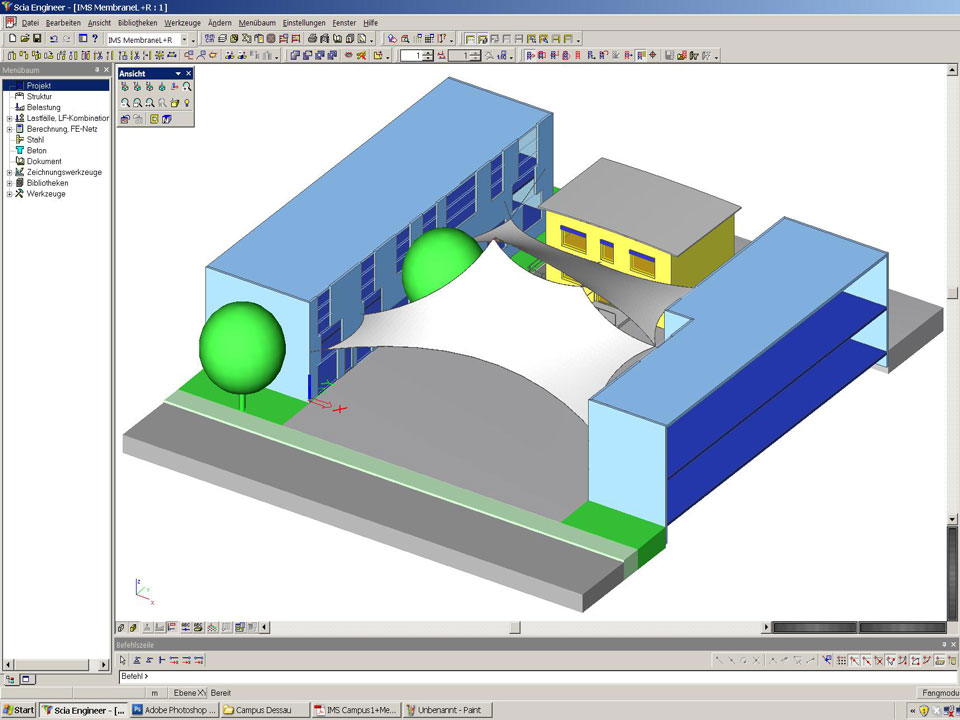Click the Befehl command line input
960x720 pixels.
coord(500,677)
